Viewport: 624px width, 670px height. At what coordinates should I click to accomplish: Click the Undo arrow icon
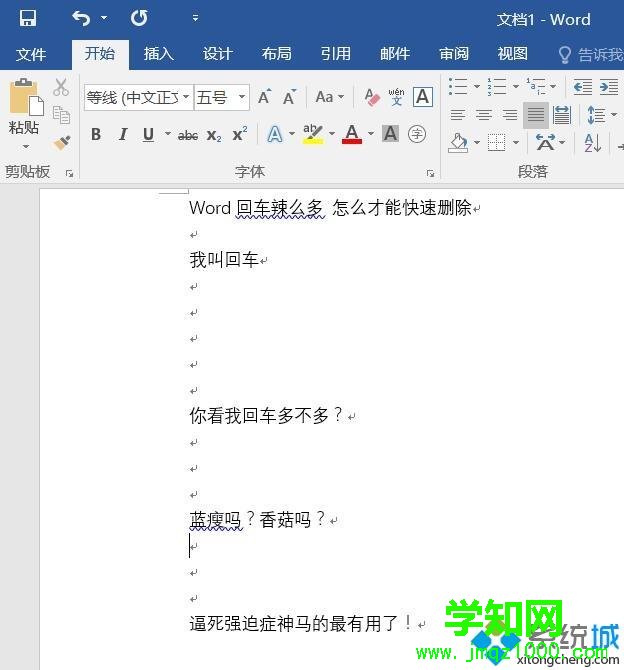[81, 18]
